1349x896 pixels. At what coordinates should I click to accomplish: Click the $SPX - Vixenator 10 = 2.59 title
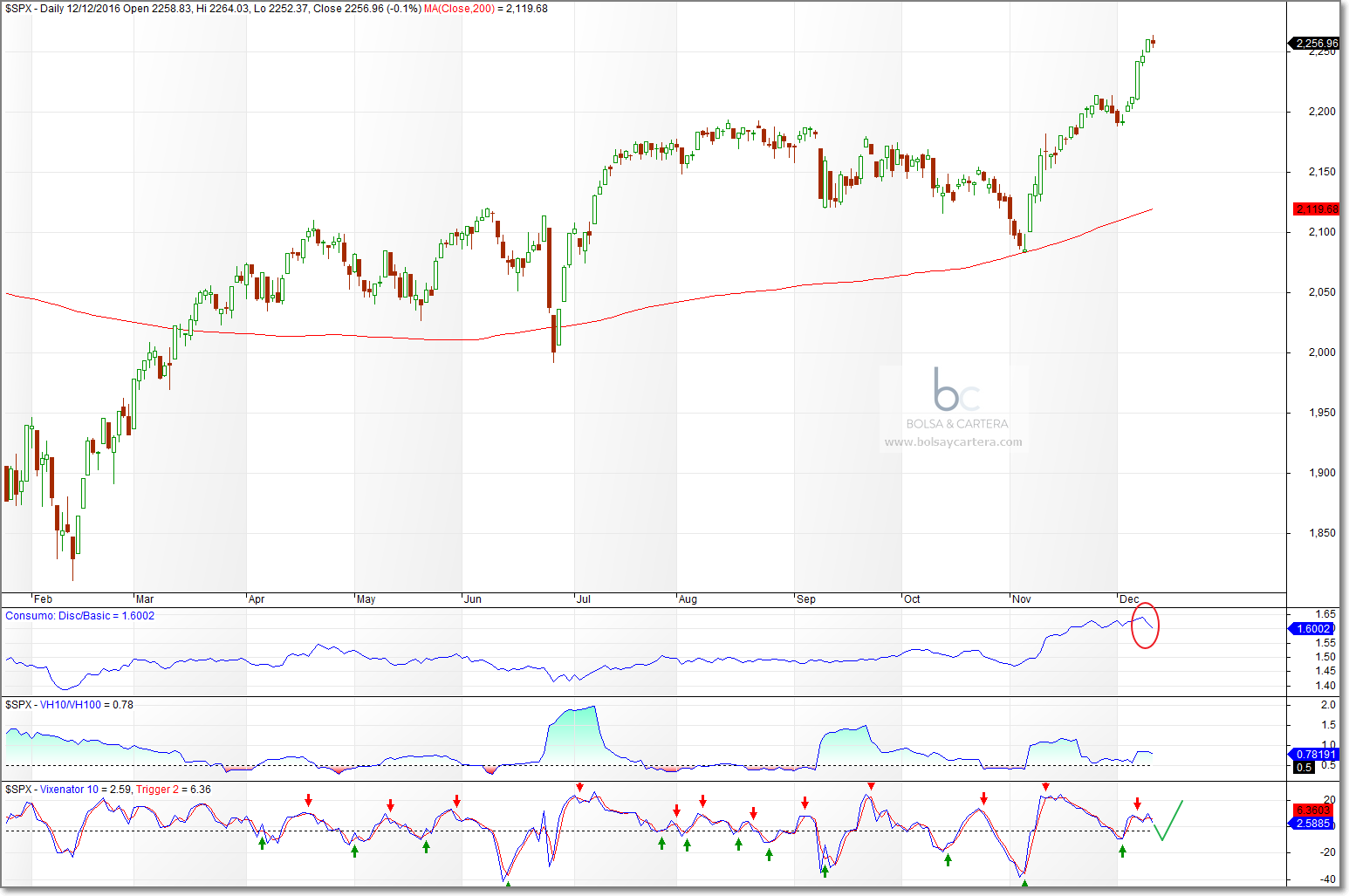click(x=68, y=790)
